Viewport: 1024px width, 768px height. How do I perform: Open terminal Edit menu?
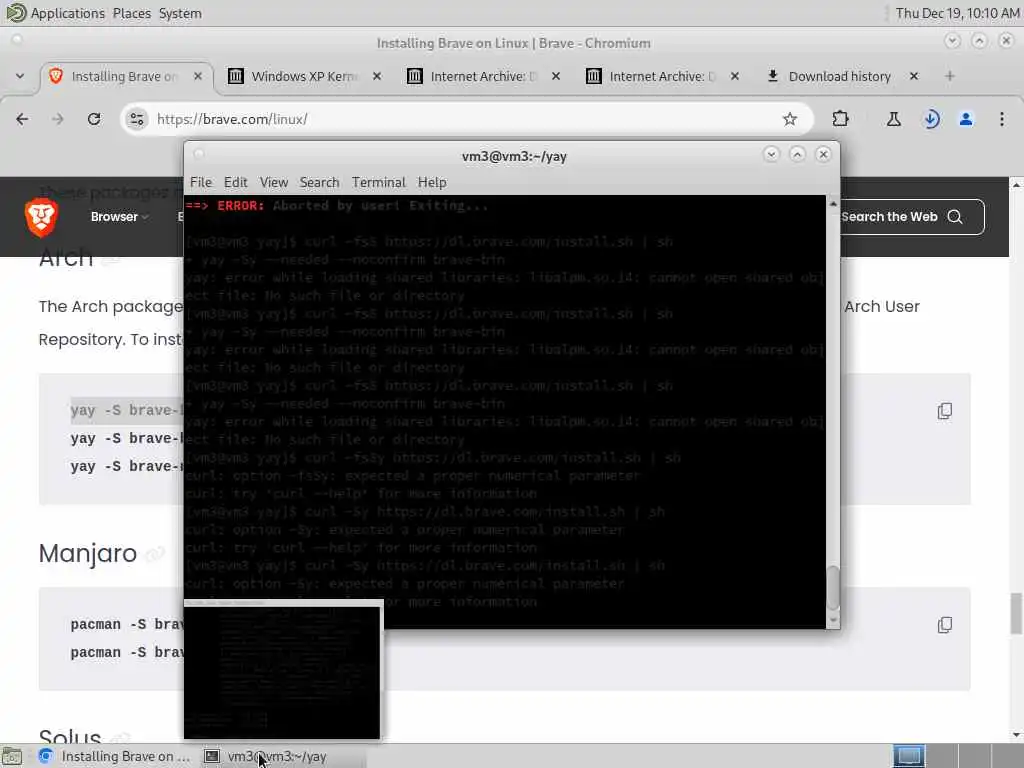pos(236,182)
